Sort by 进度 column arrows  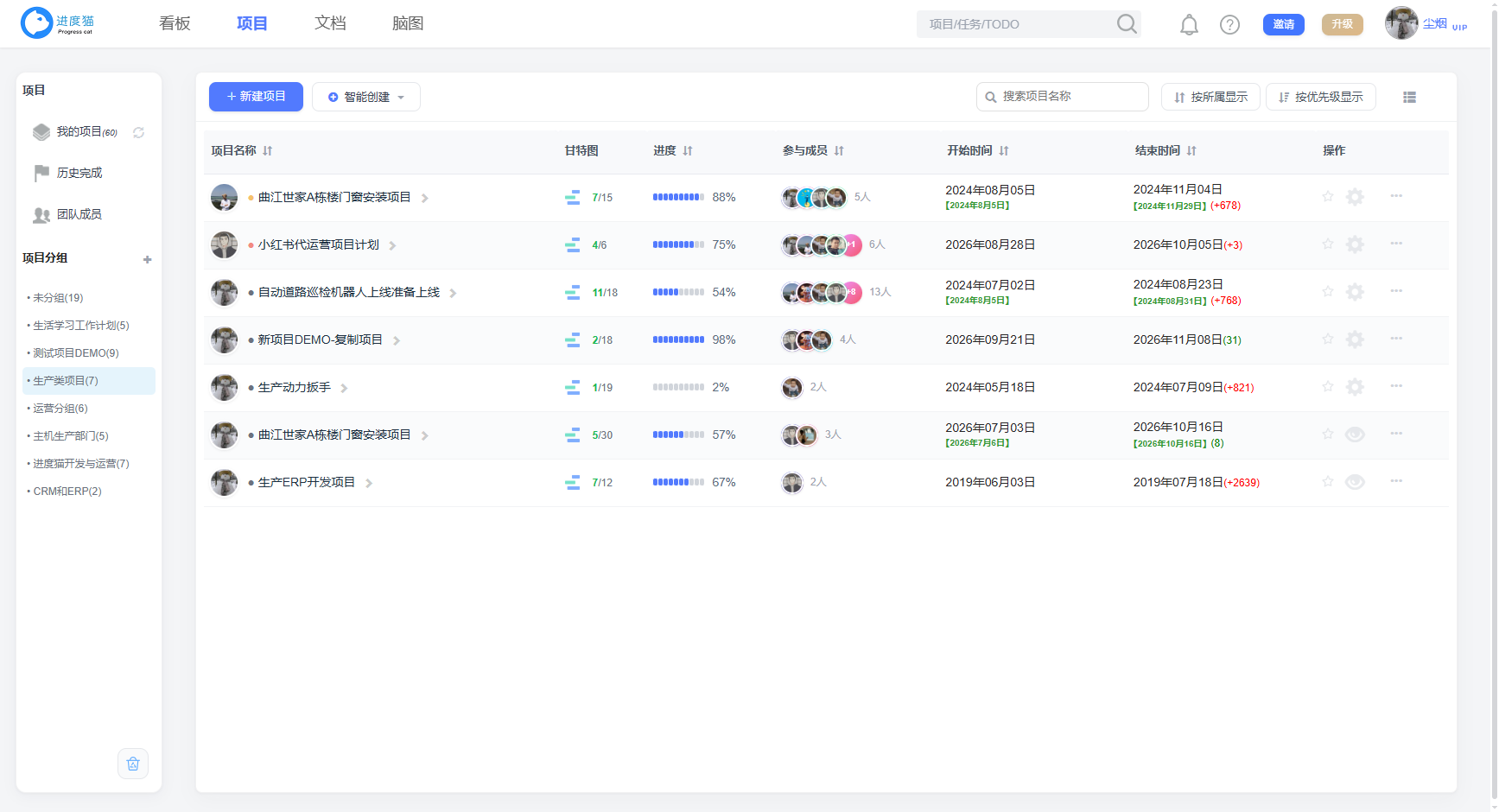click(x=688, y=150)
